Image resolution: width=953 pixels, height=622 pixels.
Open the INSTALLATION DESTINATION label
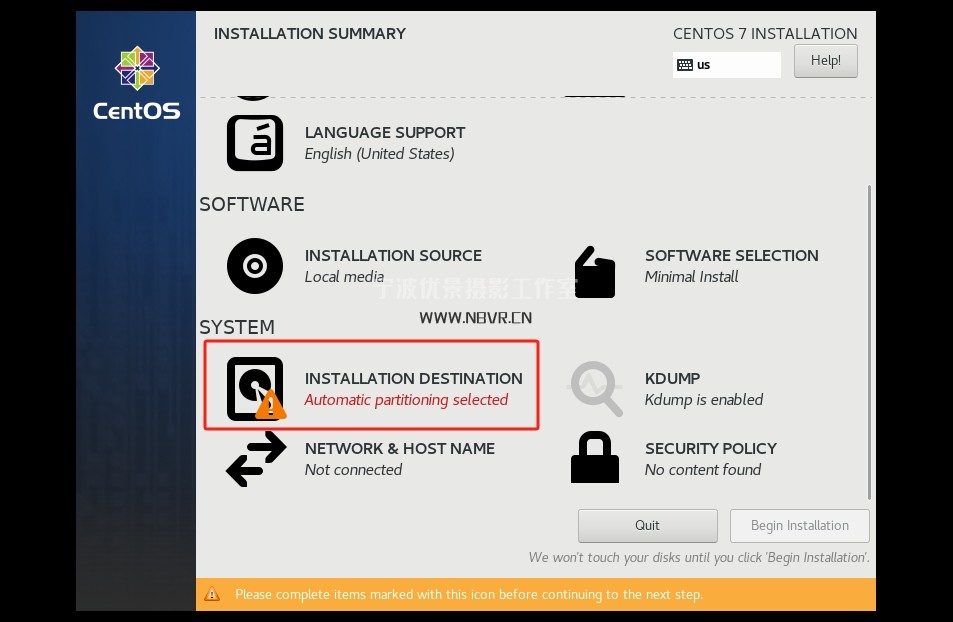coord(413,378)
